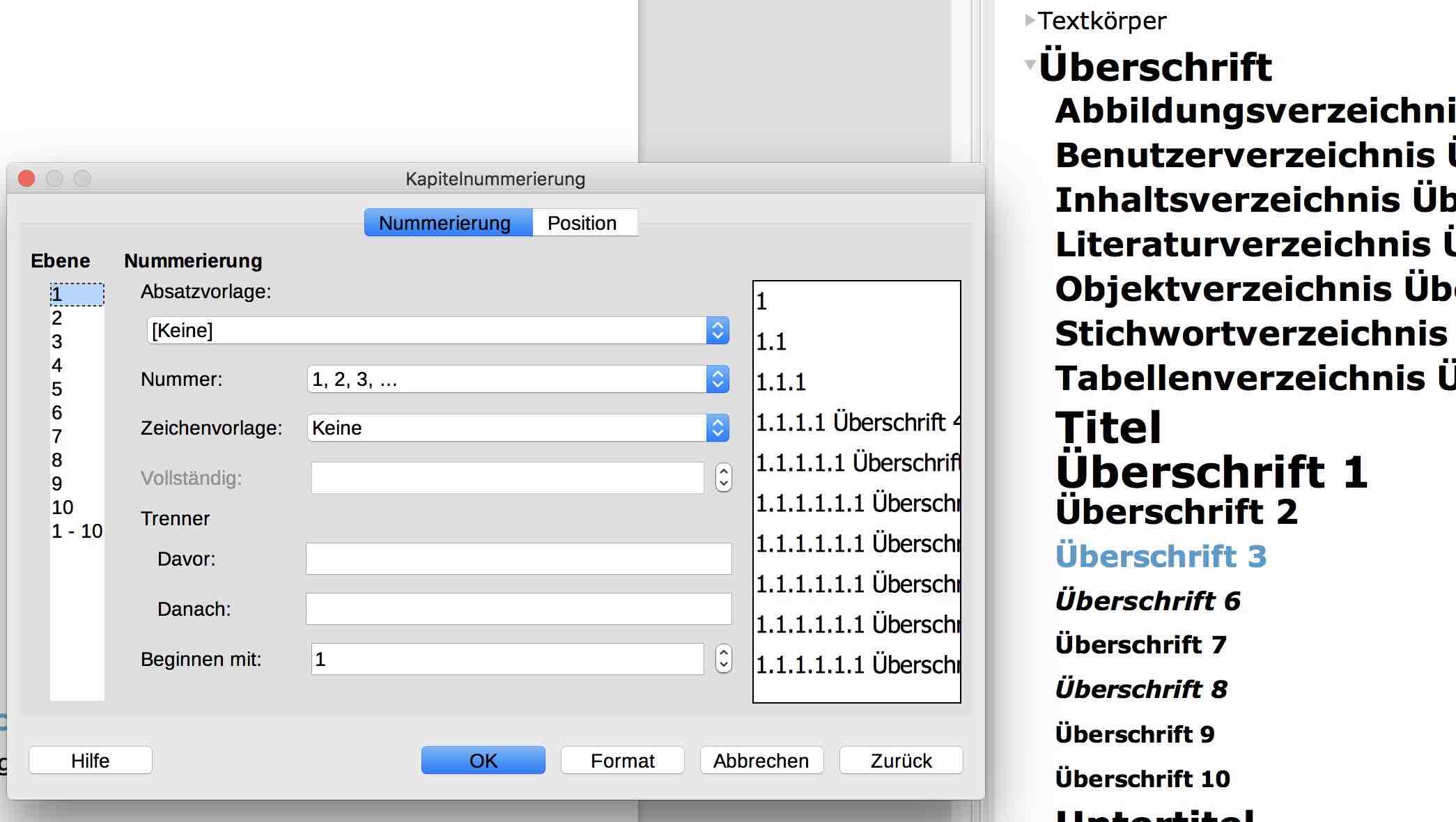This screenshot has width=1456, height=822.
Task: Collapse the Überschrift style group
Action: [1030, 65]
